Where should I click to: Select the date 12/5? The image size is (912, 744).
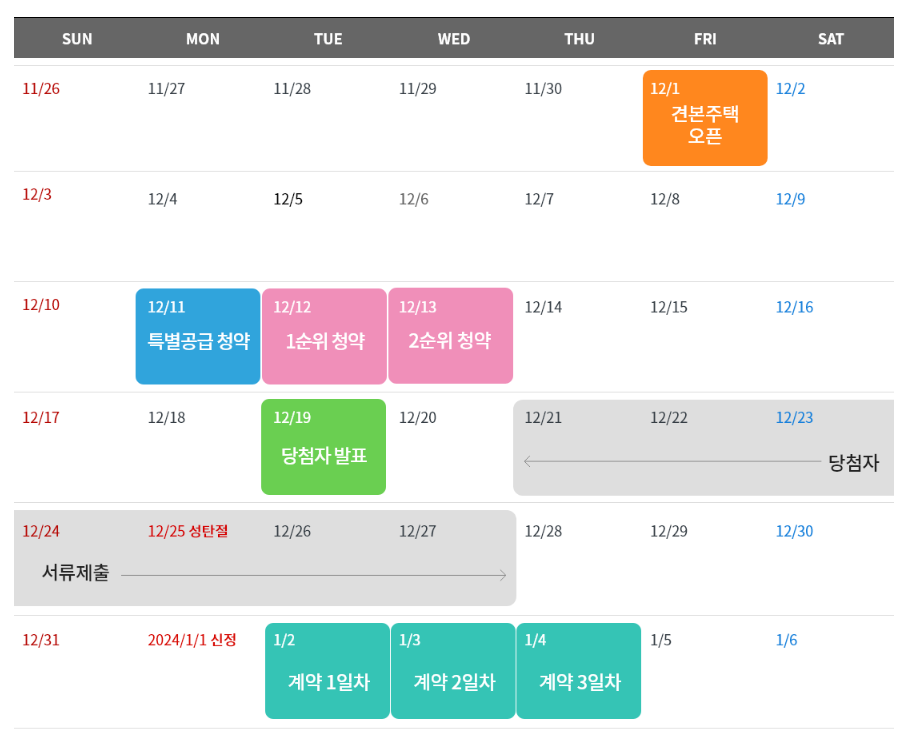[x=288, y=200]
